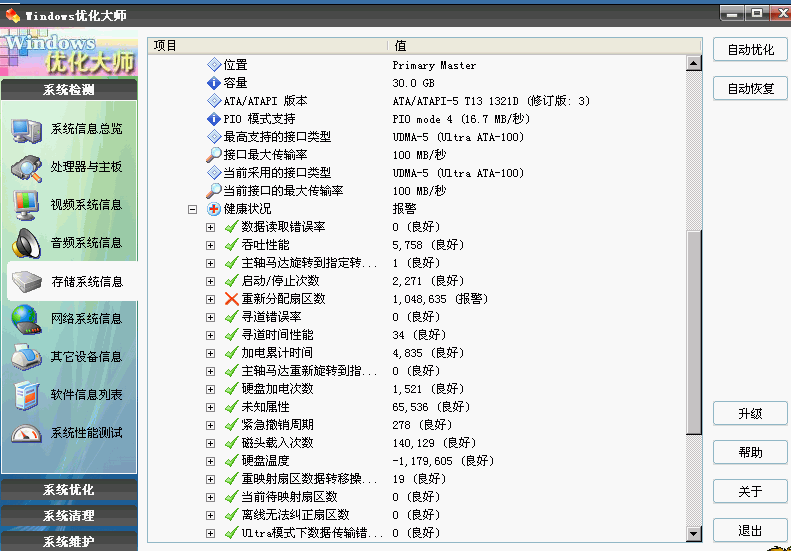Click the value 1,048,635 (报警)

pyautogui.click(x=440, y=299)
